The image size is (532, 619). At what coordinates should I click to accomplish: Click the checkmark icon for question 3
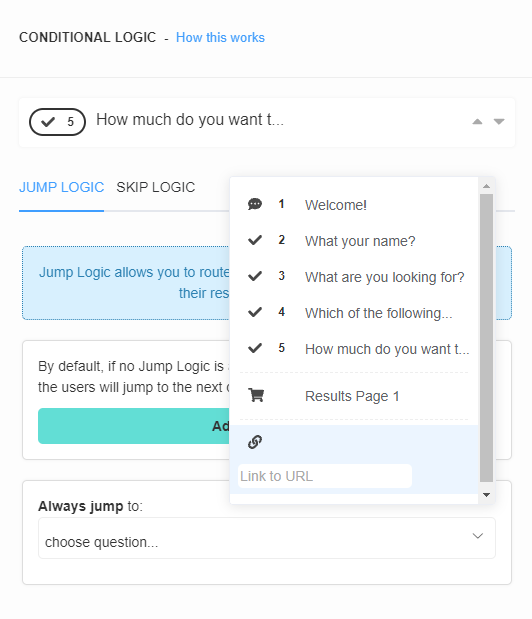255,276
